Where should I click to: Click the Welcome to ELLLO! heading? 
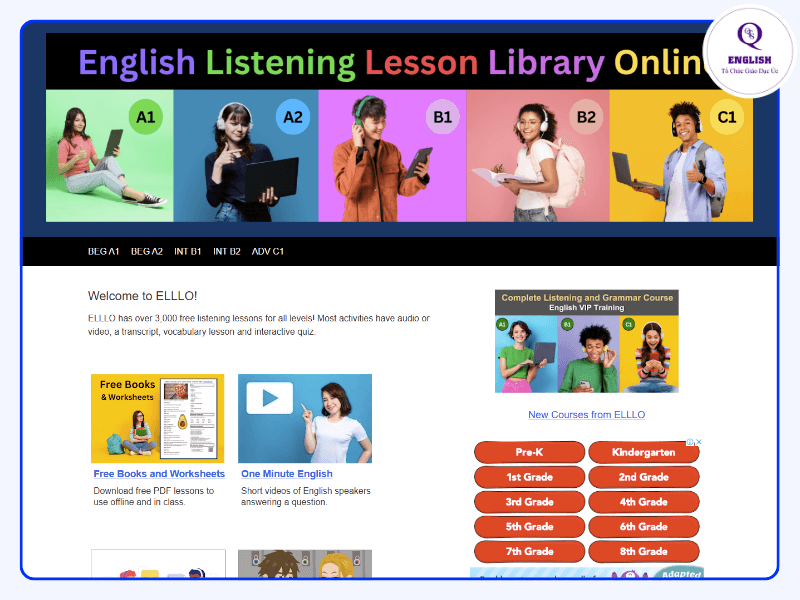(x=142, y=296)
